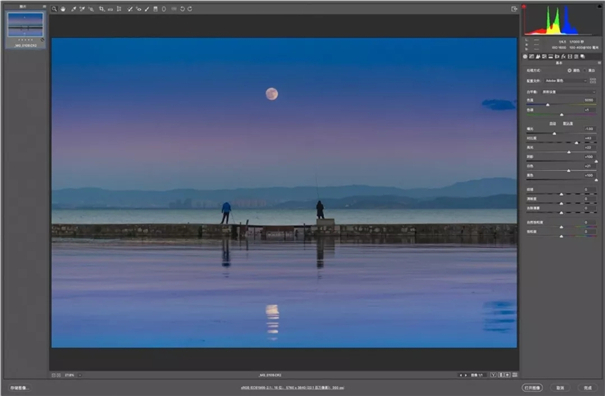Screen dimensions: 605x396
Task: Activate the Crop tool
Action: point(101,9)
